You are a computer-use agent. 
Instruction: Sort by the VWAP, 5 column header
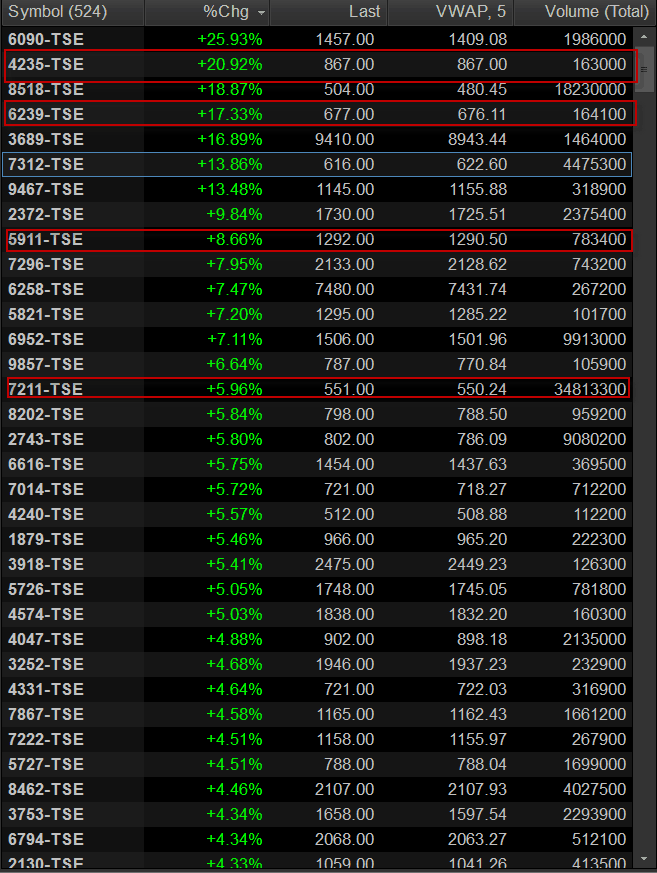coord(474,13)
